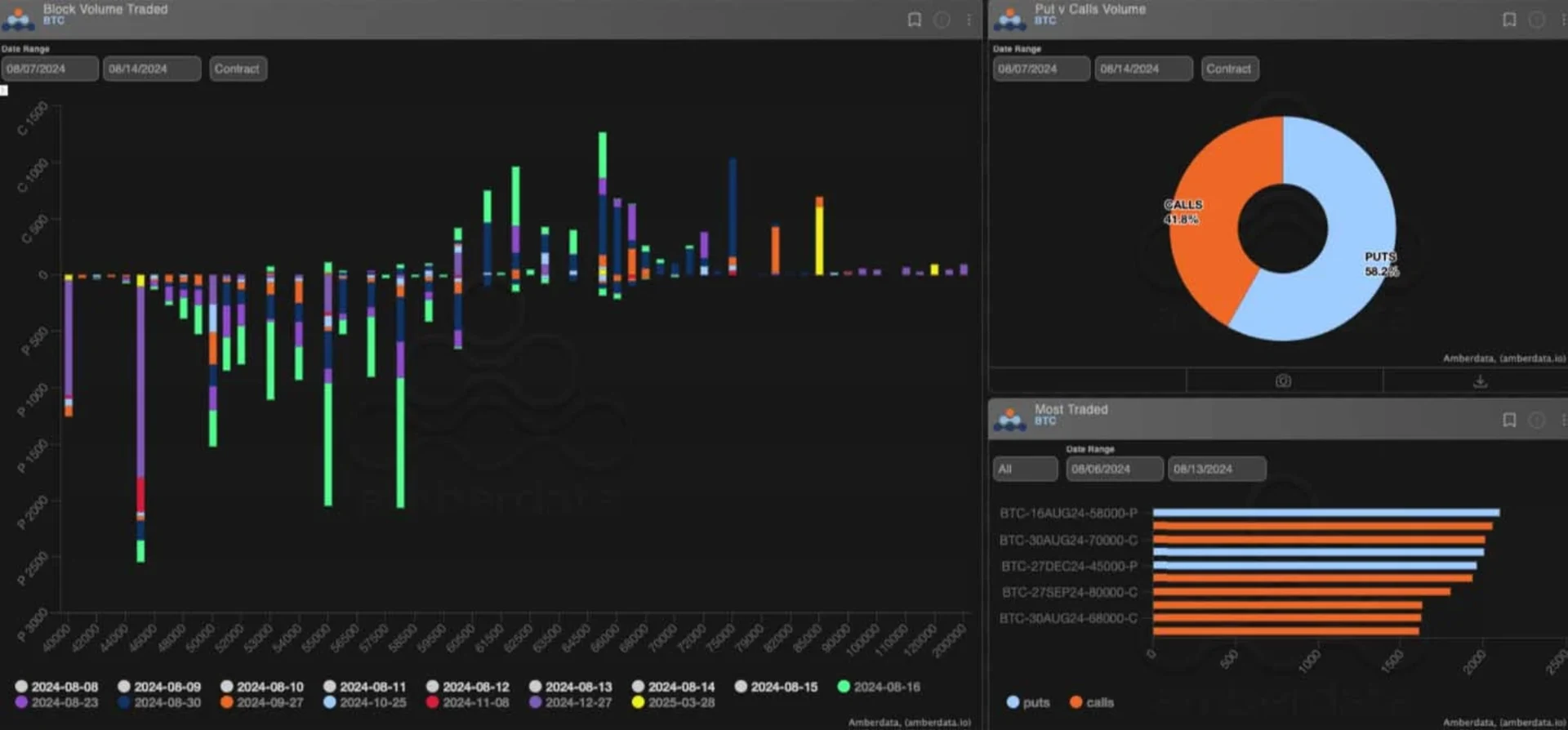Click the tall green bar at the 58500 strike
This screenshot has width=1568, height=730.
[x=400, y=442]
